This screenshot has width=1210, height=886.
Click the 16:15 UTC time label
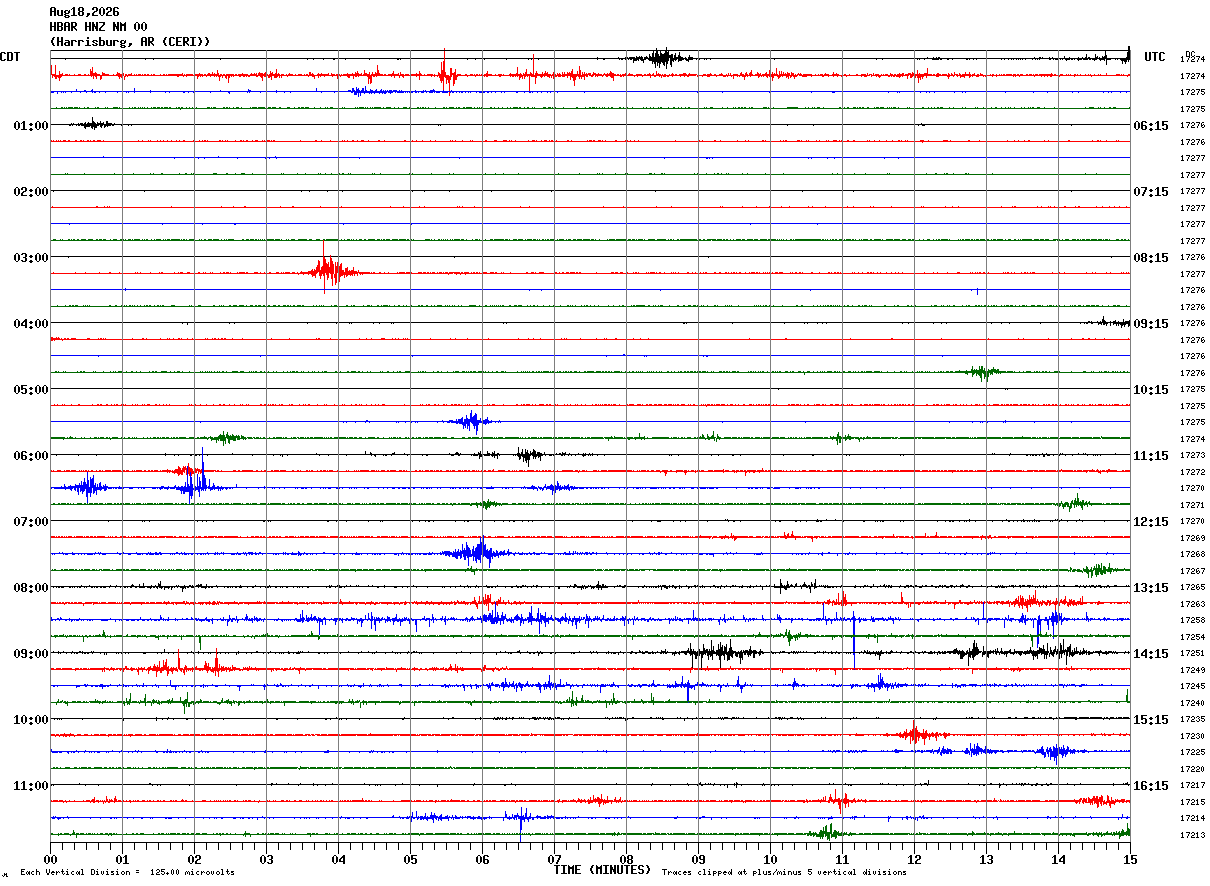coord(1150,786)
